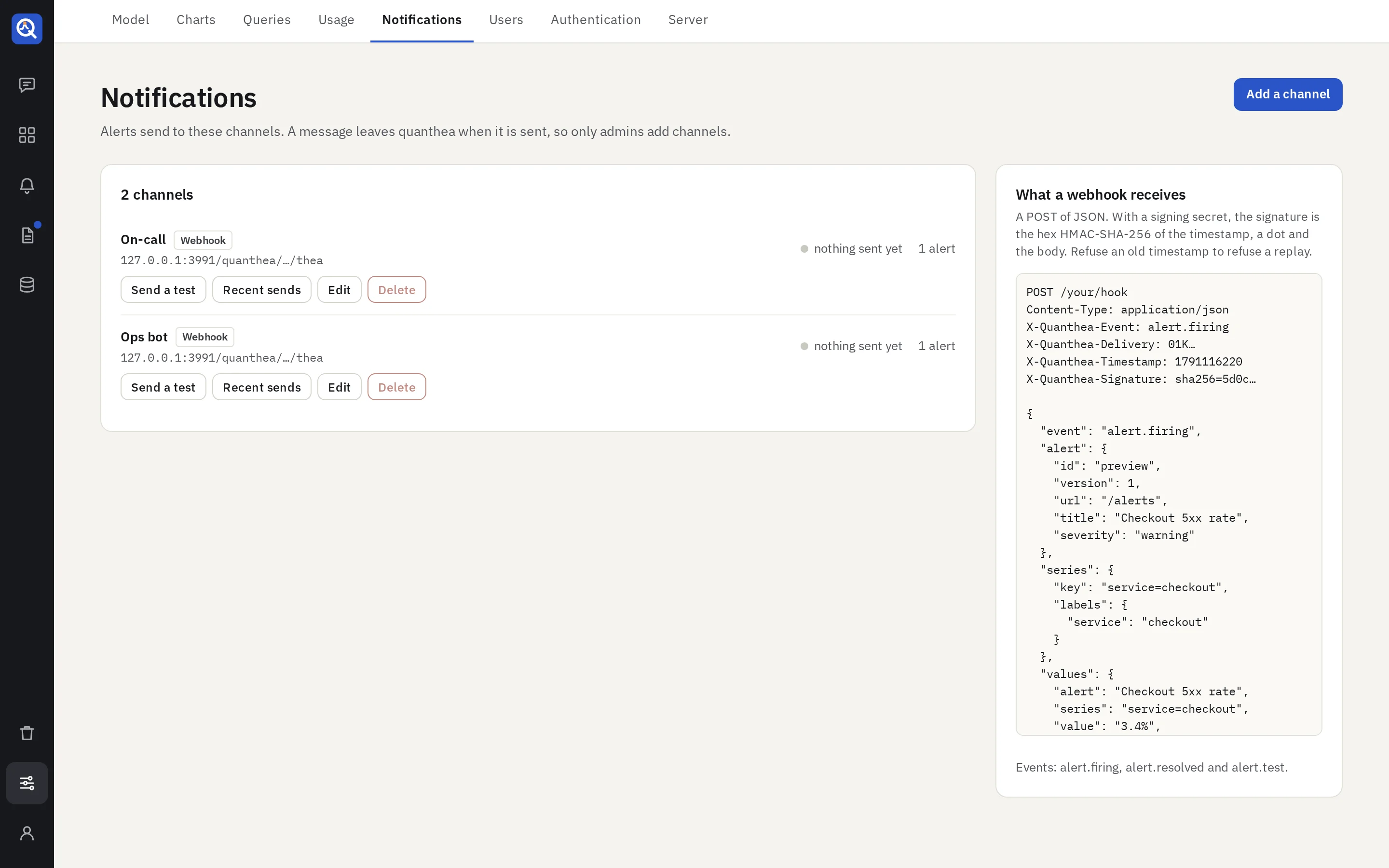View Recent sends for On-call

pos(262,290)
